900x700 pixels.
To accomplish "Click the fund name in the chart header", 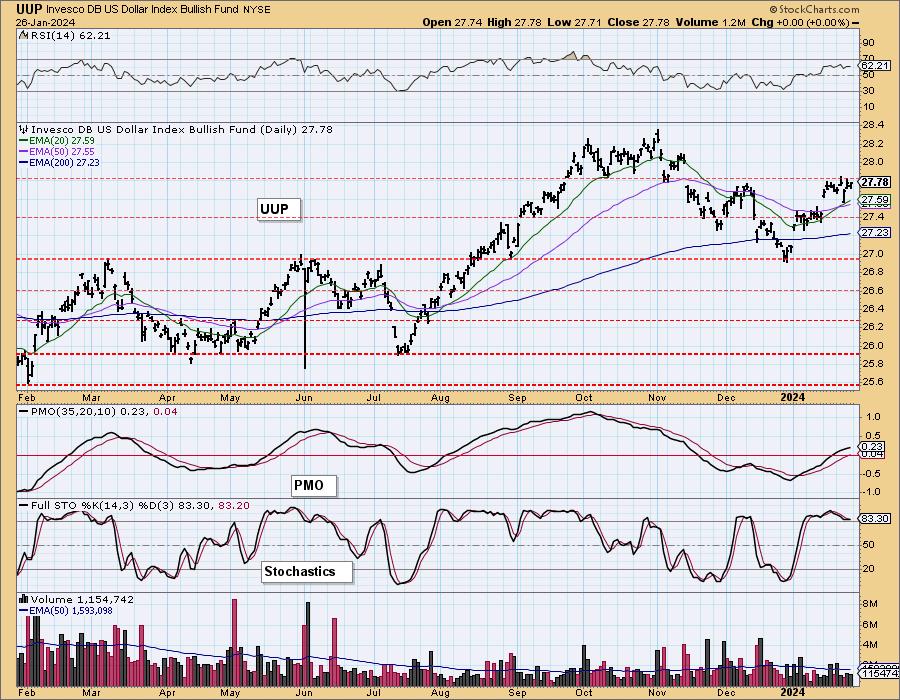I will tap(143, 9).
